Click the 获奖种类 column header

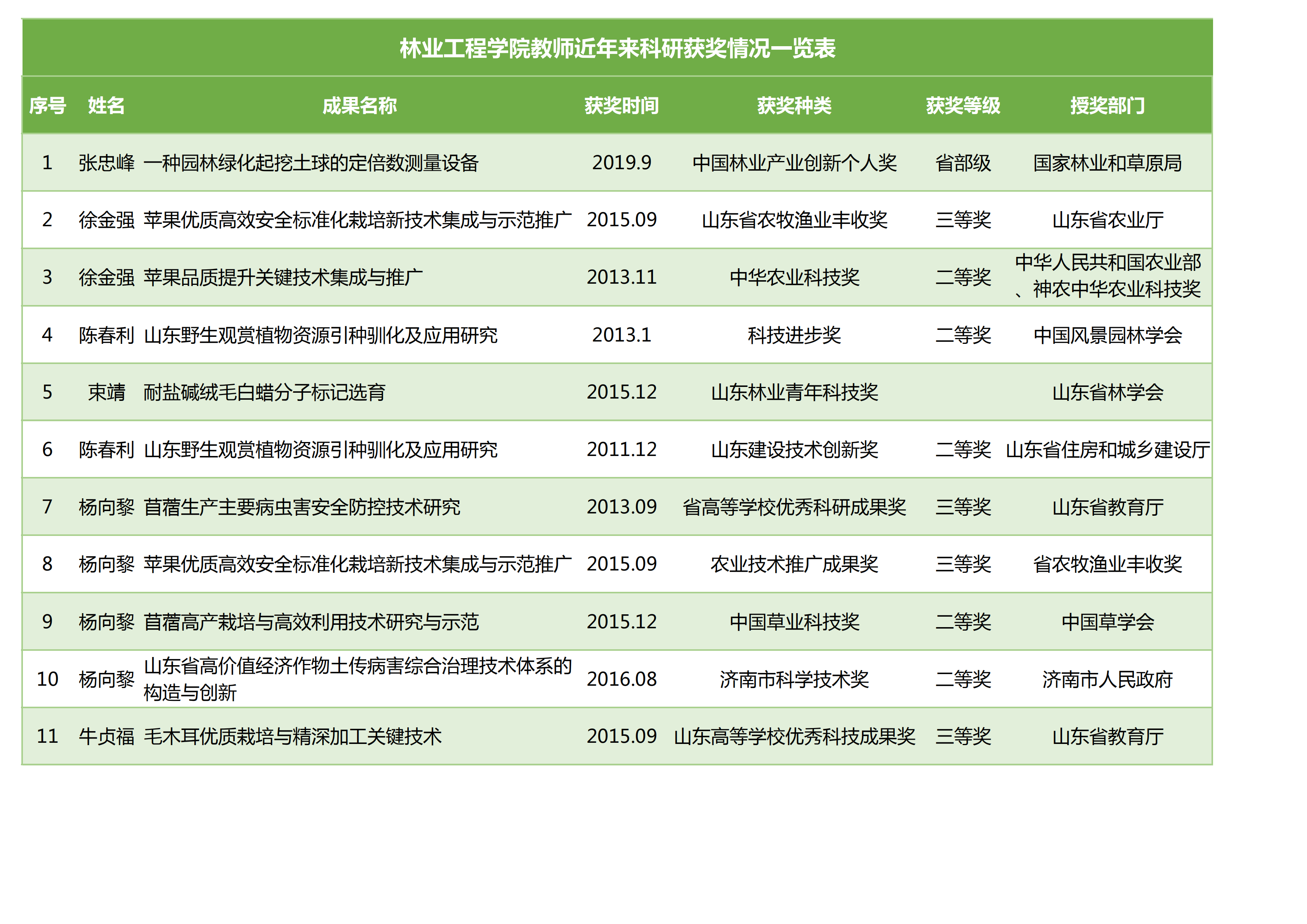pos(794,105)
